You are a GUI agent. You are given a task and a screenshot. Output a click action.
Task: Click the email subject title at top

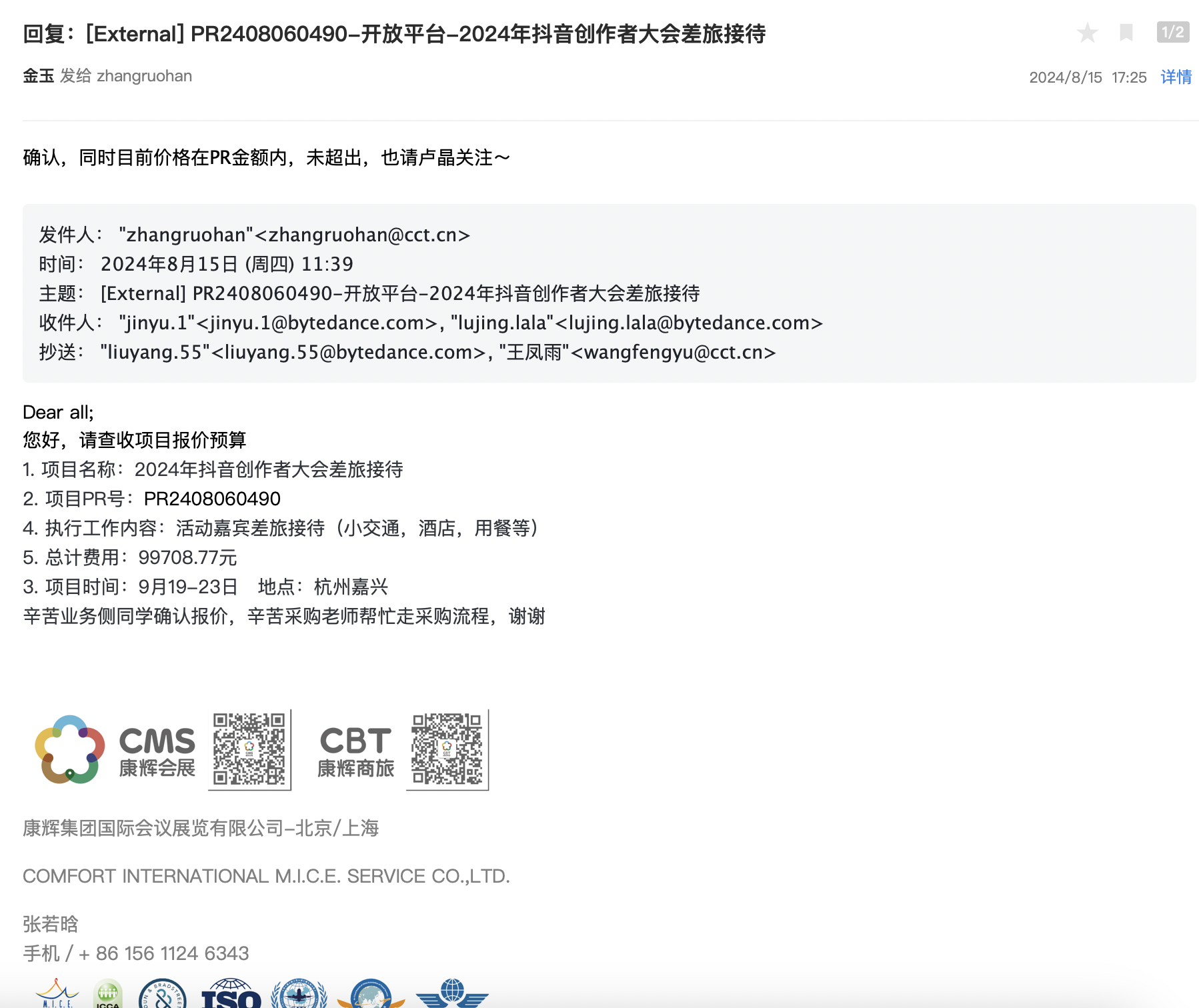(x=394, y=34)
